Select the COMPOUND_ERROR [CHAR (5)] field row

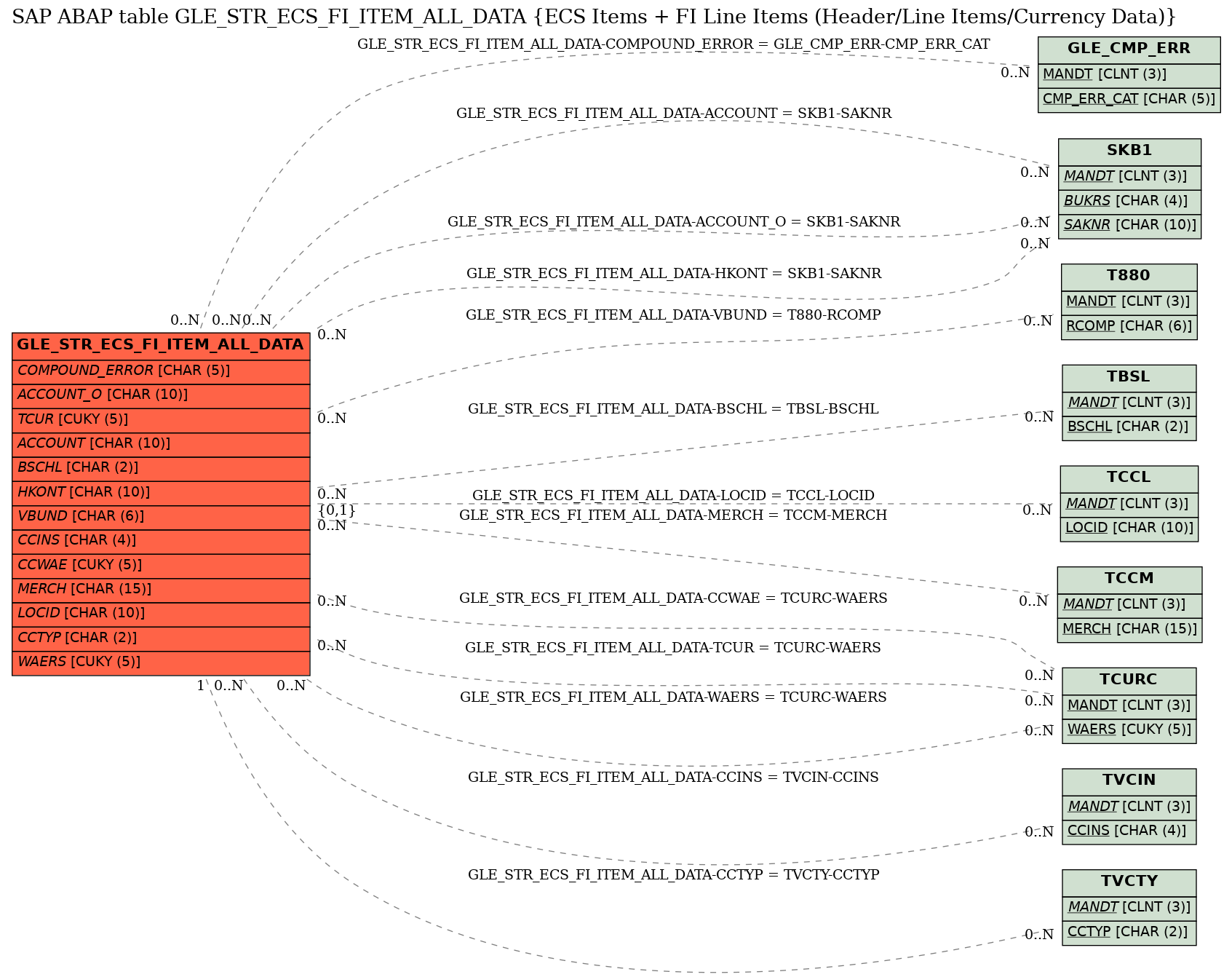click(161, 371)
